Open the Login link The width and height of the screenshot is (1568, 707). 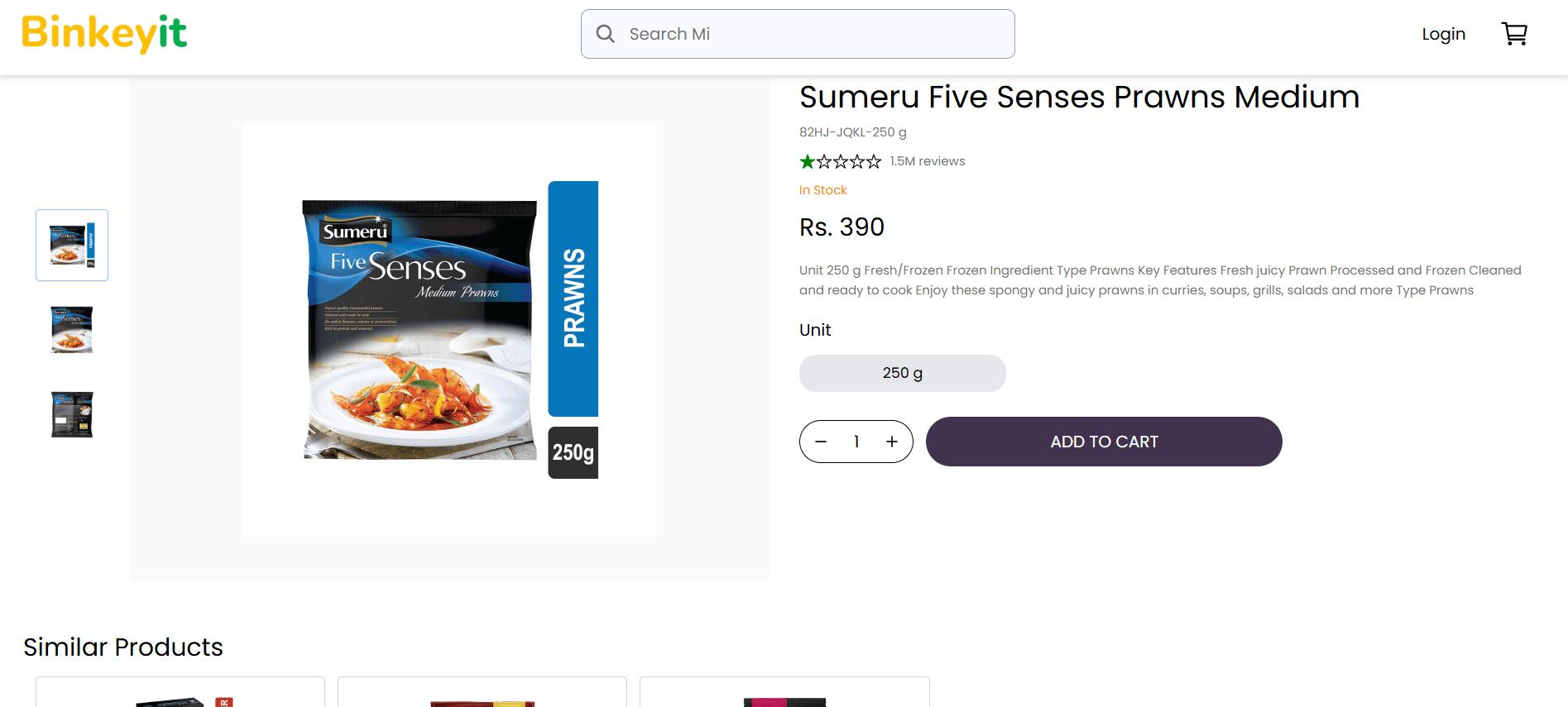(x=1443, y=34)
